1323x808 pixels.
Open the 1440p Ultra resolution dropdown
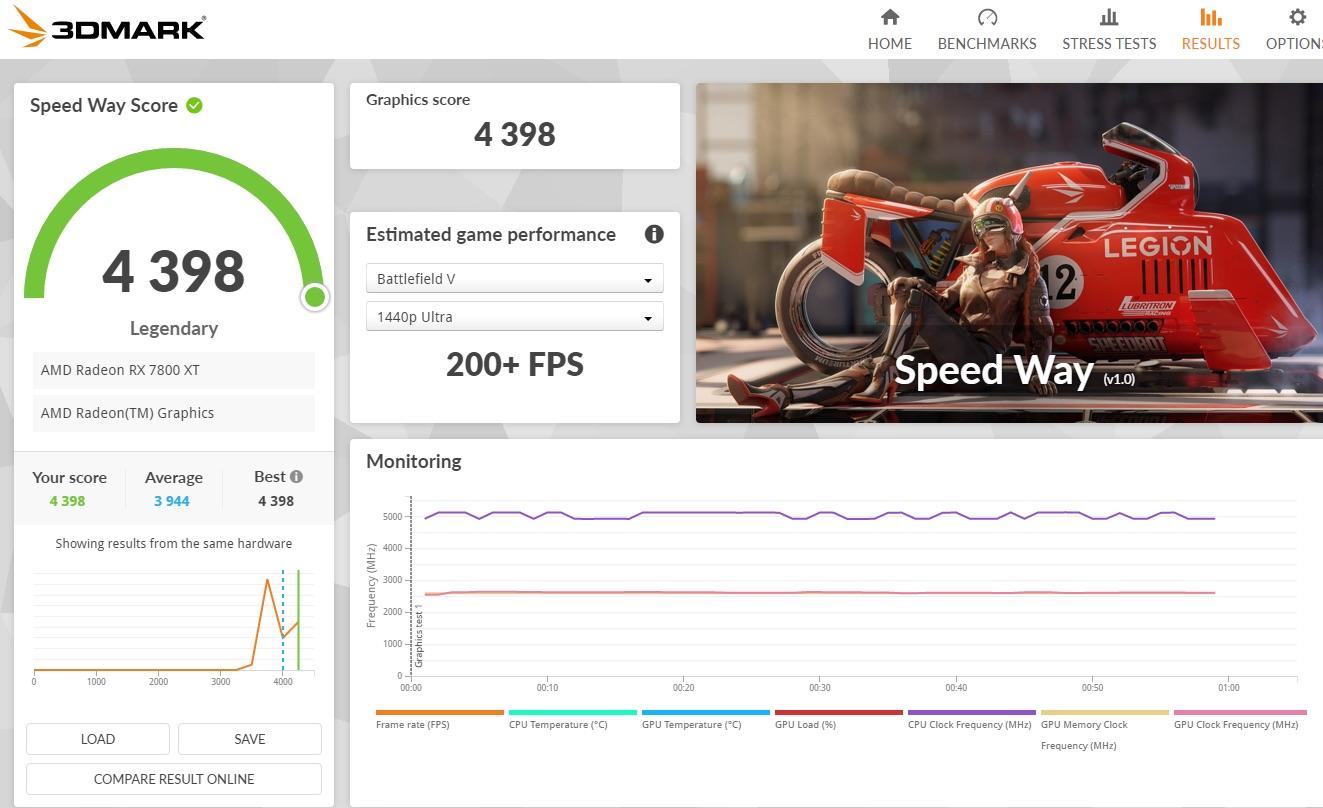point(515,317)
